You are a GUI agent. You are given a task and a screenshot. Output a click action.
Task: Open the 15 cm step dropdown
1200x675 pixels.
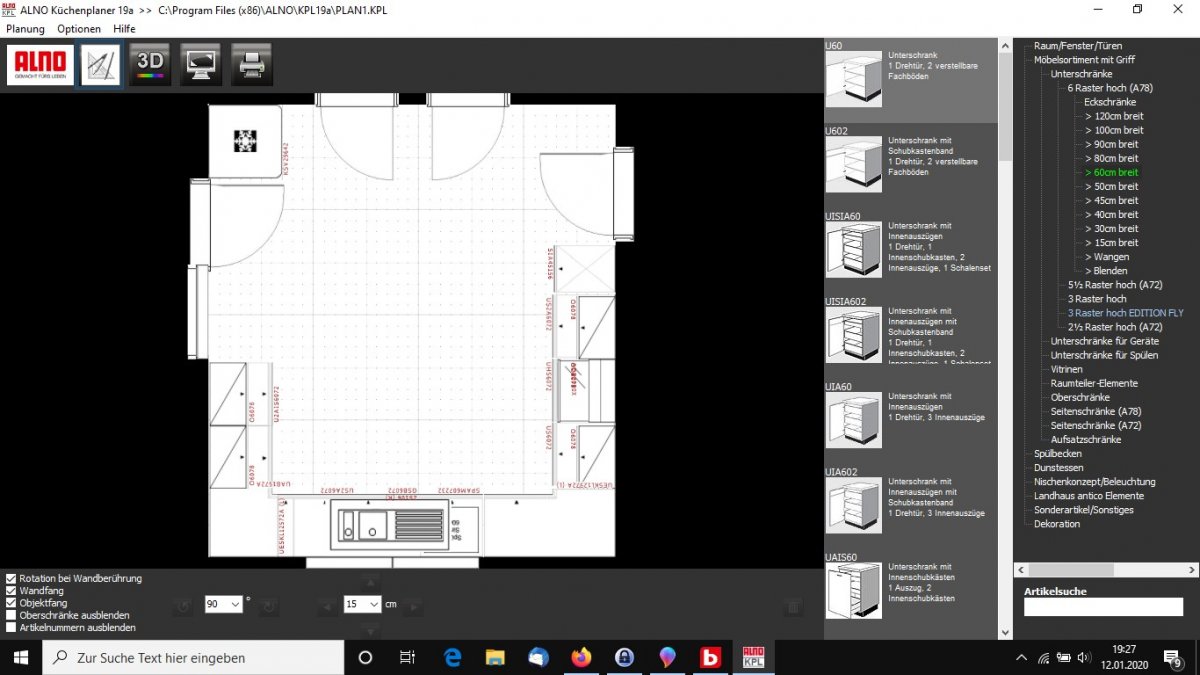click(362, 605)
